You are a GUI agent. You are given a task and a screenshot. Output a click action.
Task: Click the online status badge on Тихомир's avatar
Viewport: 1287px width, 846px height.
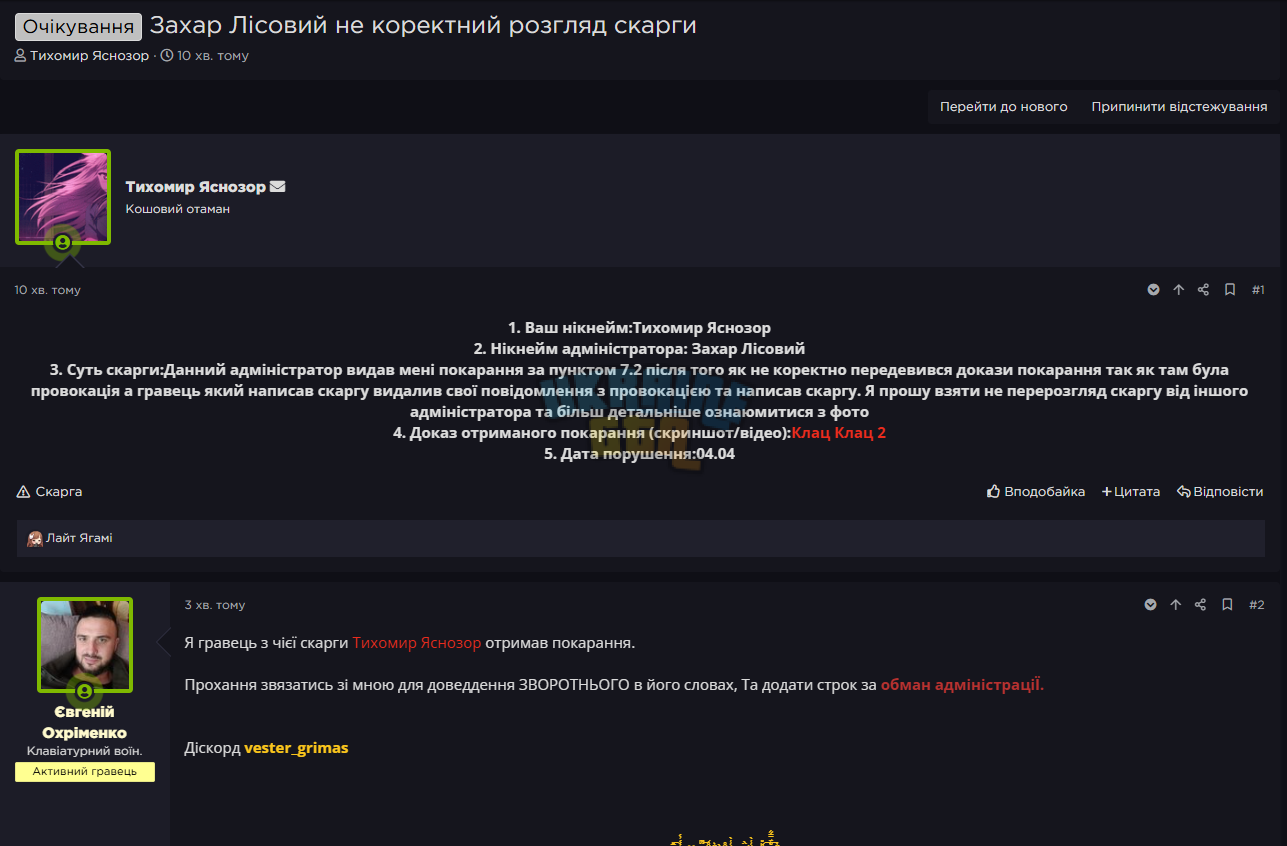pyautogui.click(x=63, y=242)
